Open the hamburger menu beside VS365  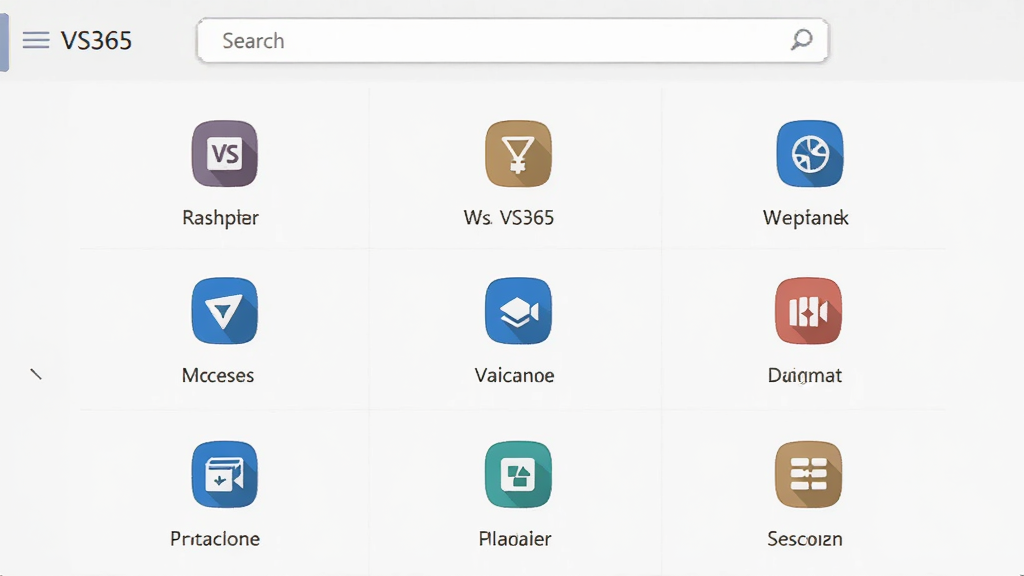click(x=36, y=40)
